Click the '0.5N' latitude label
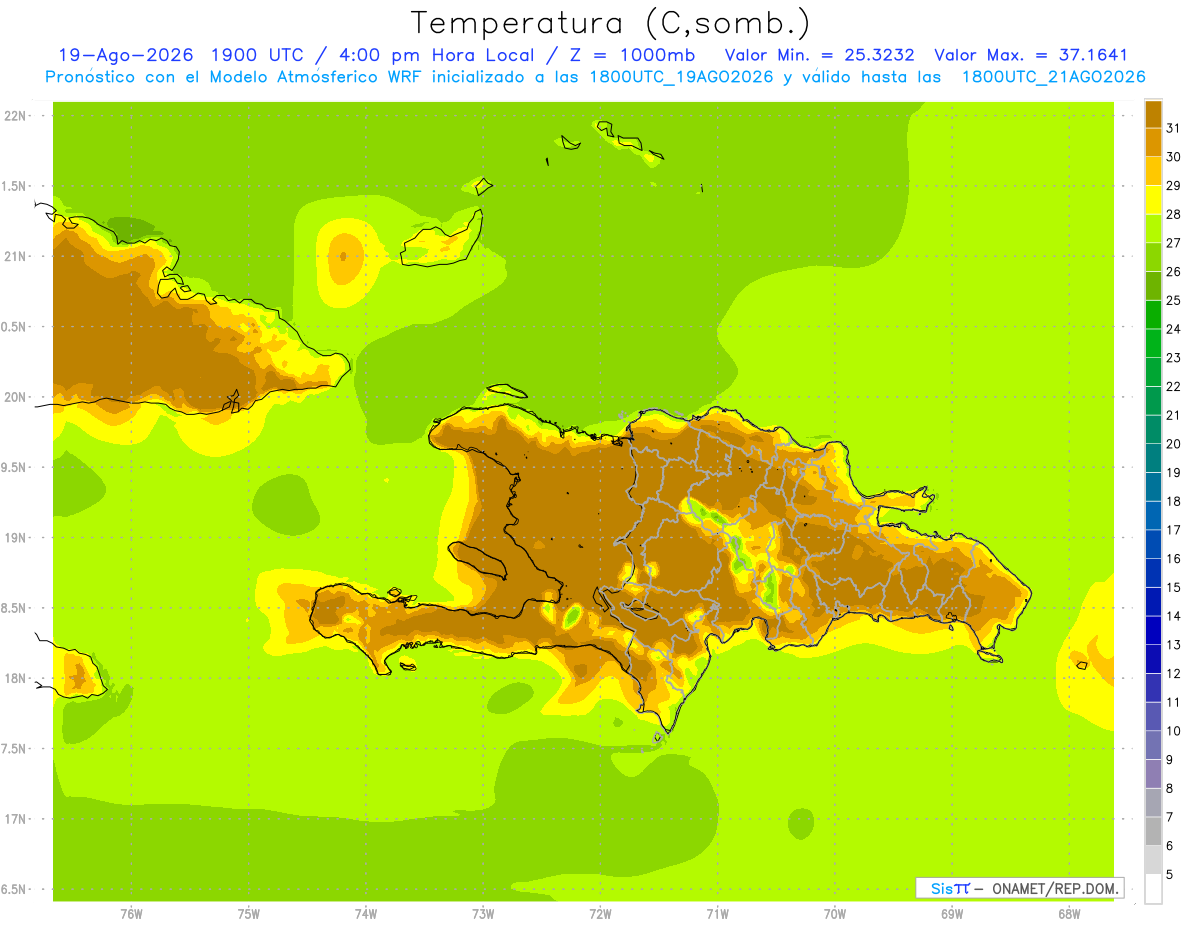The image size is (1200, 927). (15, 327)
